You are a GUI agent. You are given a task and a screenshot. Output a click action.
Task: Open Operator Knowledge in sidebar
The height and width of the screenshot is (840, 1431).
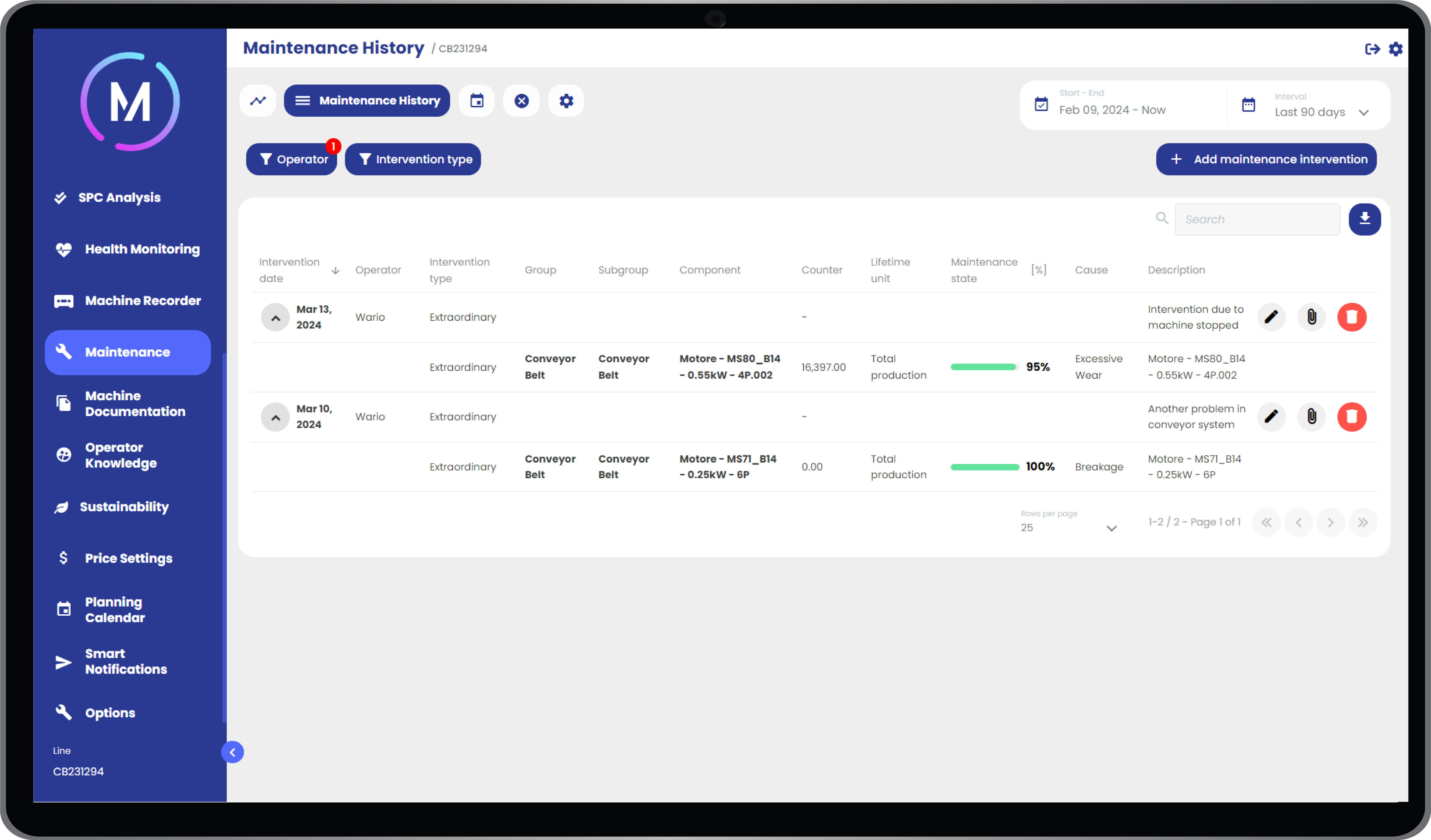(x=128, y=455)
